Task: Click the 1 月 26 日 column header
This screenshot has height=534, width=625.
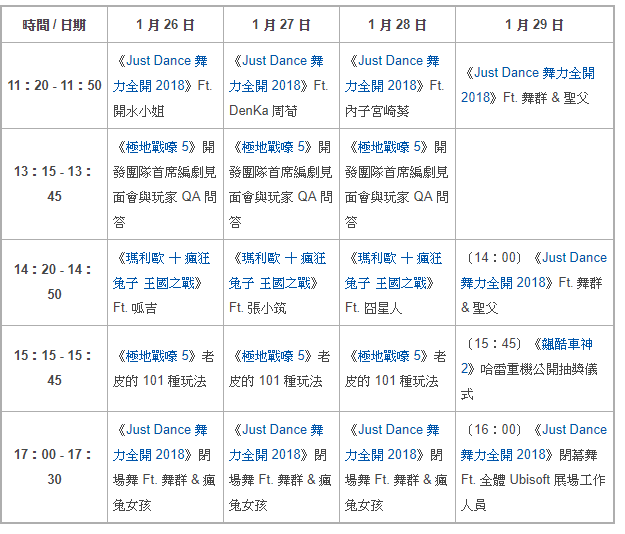Action: click(165, 25)
